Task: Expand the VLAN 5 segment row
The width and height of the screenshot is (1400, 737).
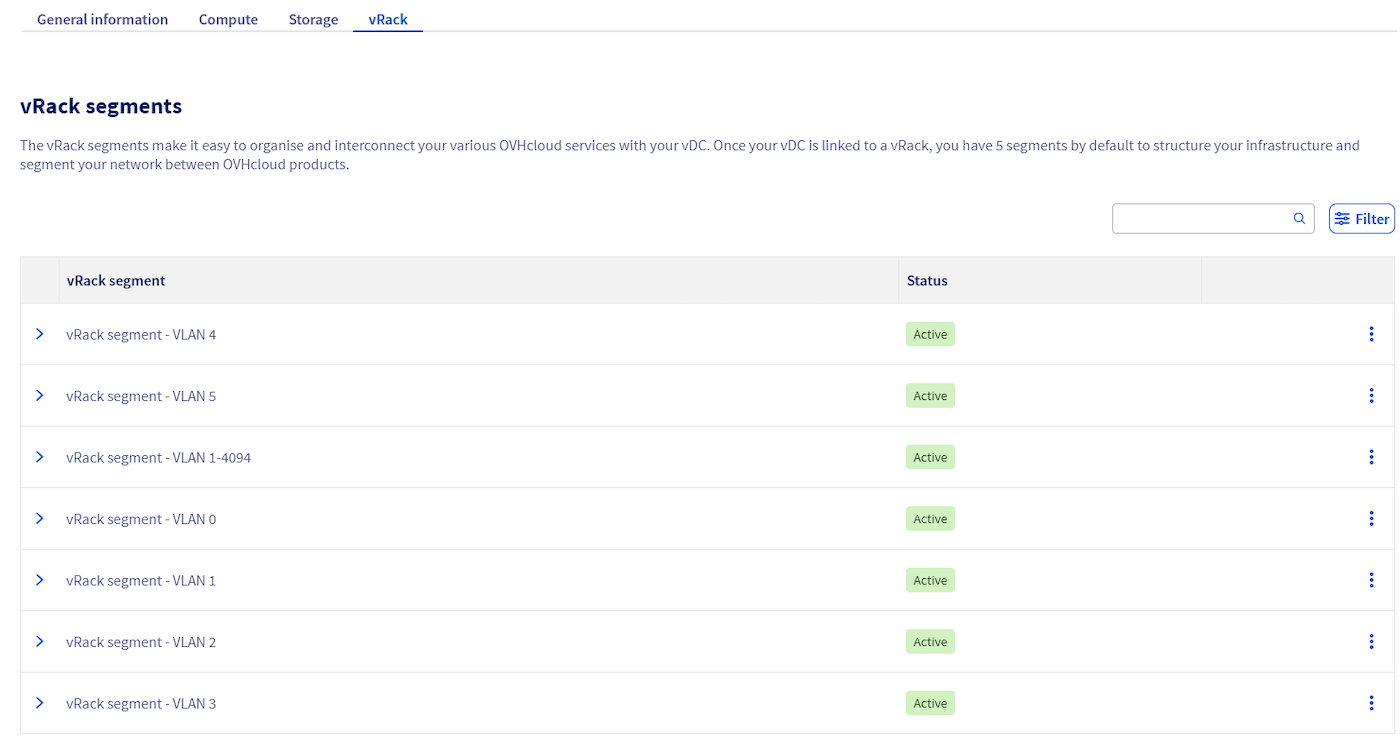Action: [40, 396]
